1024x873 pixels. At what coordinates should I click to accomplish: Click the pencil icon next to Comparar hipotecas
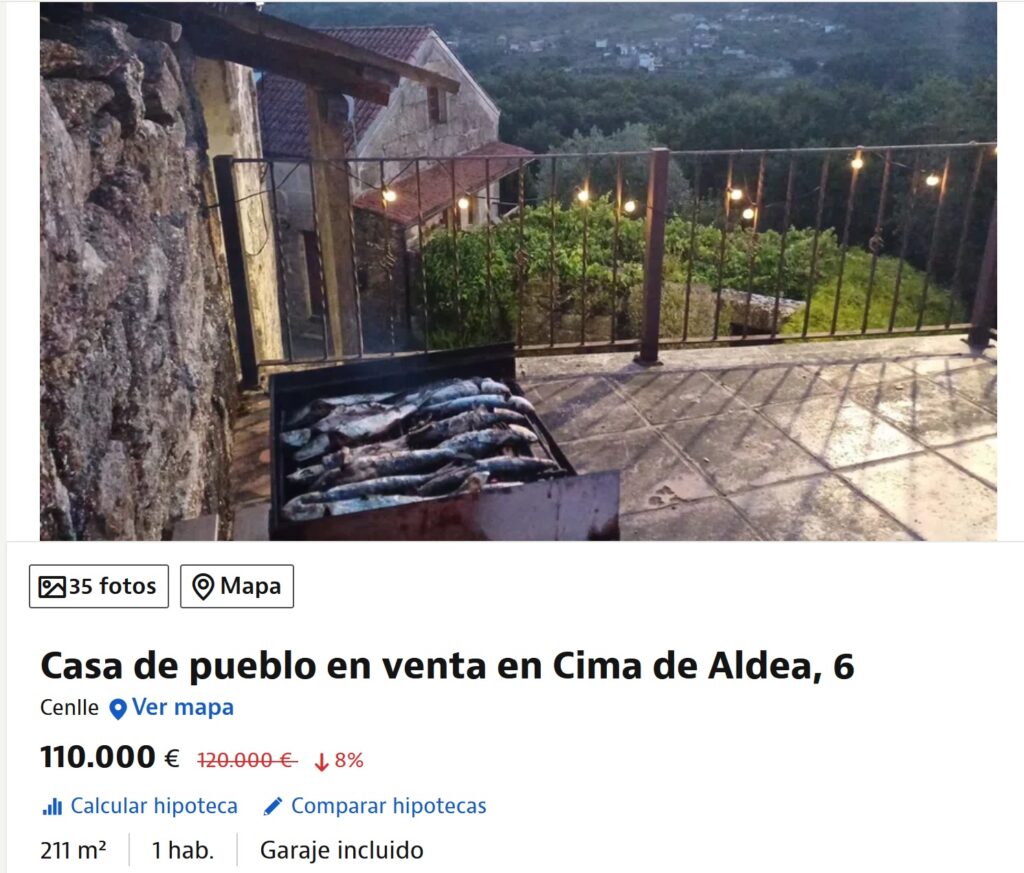coord(273,807)
